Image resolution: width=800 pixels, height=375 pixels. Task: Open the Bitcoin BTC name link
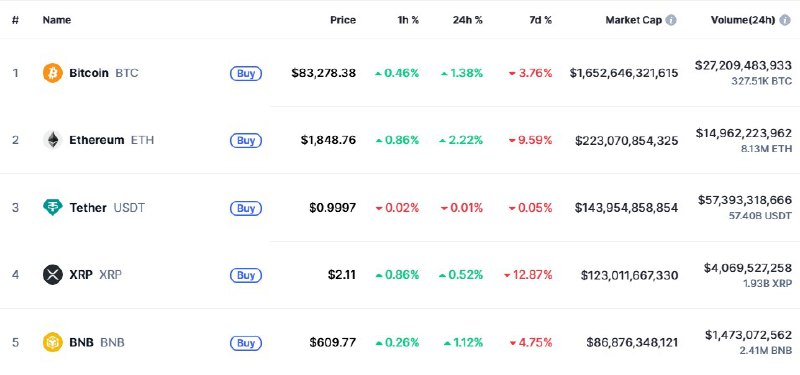(x=104, y=73)
